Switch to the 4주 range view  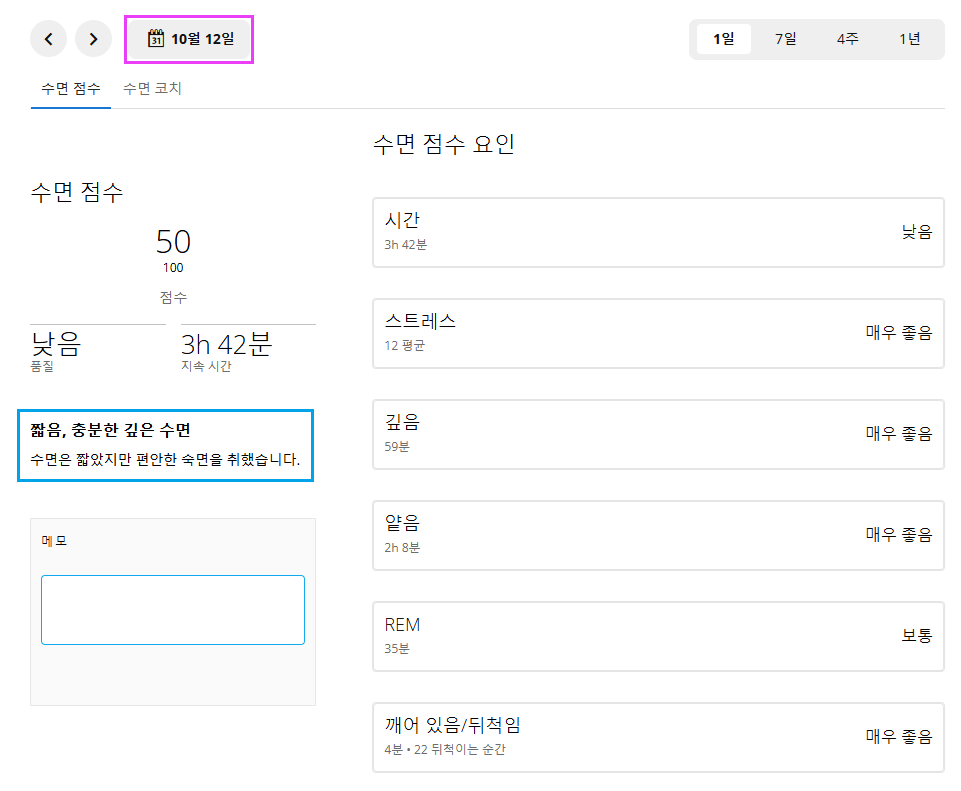pyautogui.click(x=848, y=39)
